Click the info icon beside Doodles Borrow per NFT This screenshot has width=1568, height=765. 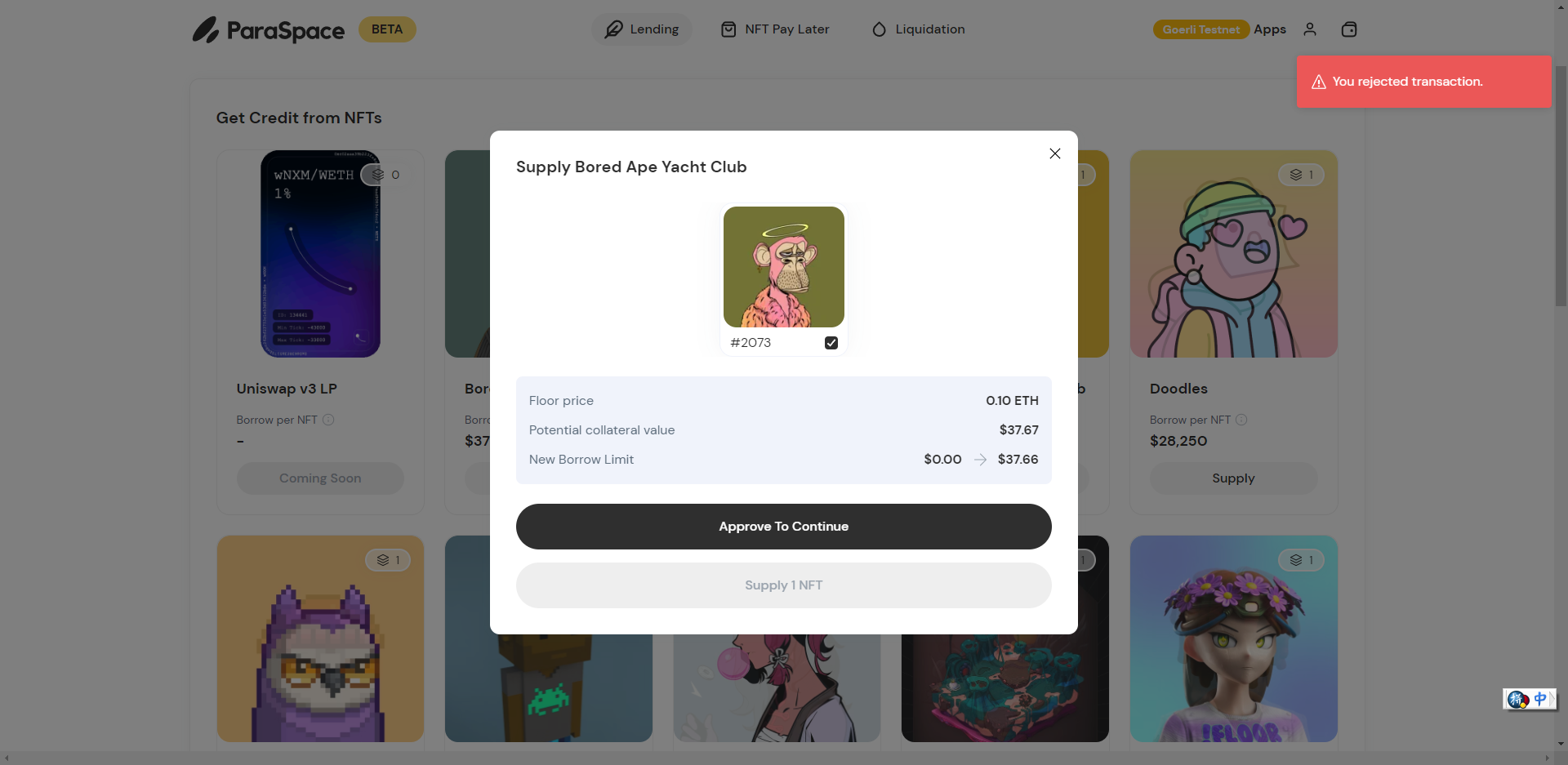click(x=1241, y=420)
